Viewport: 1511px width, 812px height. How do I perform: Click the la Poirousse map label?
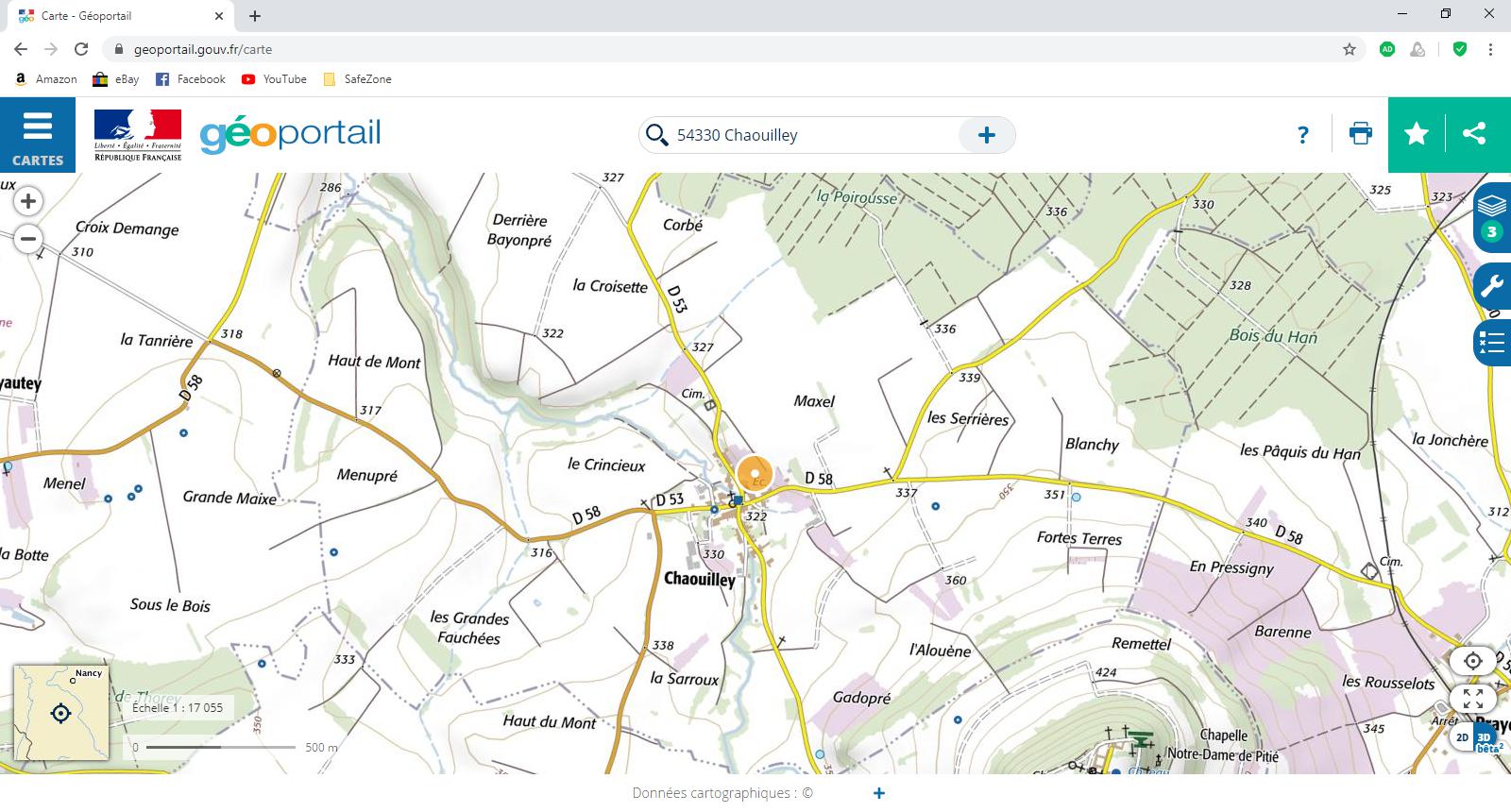click(857, 197)
